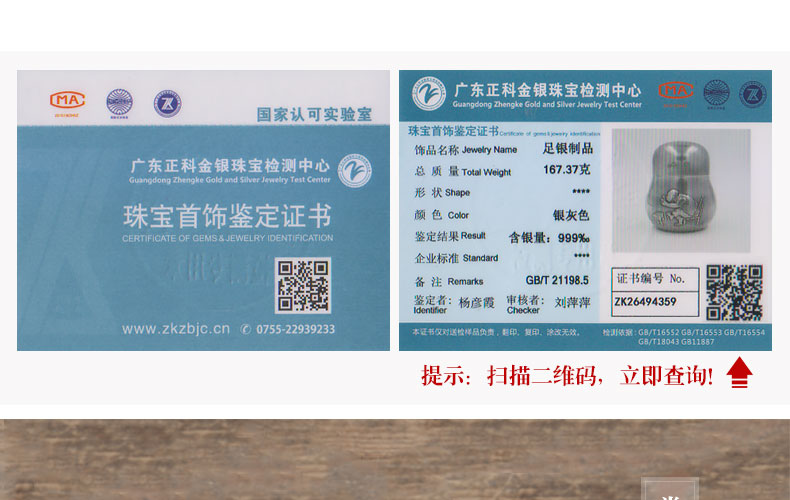This screenshot has height=500, width=790.
Task: Click the 检测依据 GB/T16552 standards footer text
Action: tap(684, 337)
